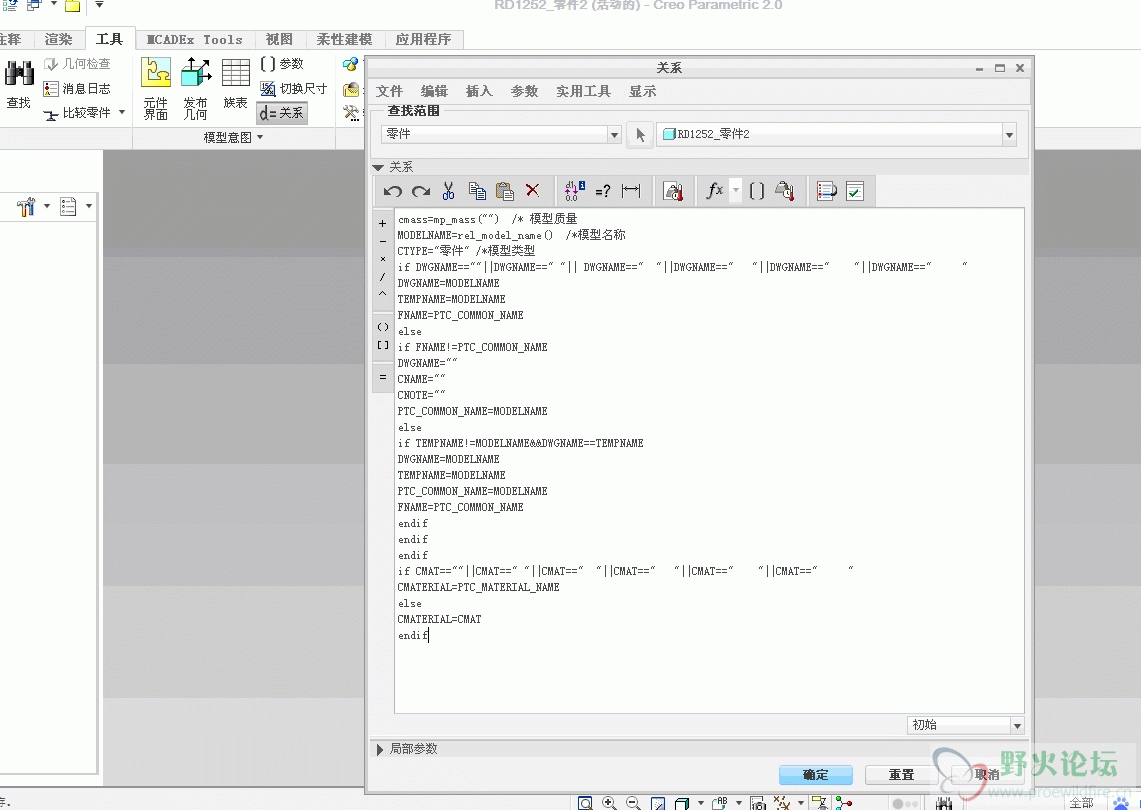Evaluate expression with the =? icon

coord(603,191)
